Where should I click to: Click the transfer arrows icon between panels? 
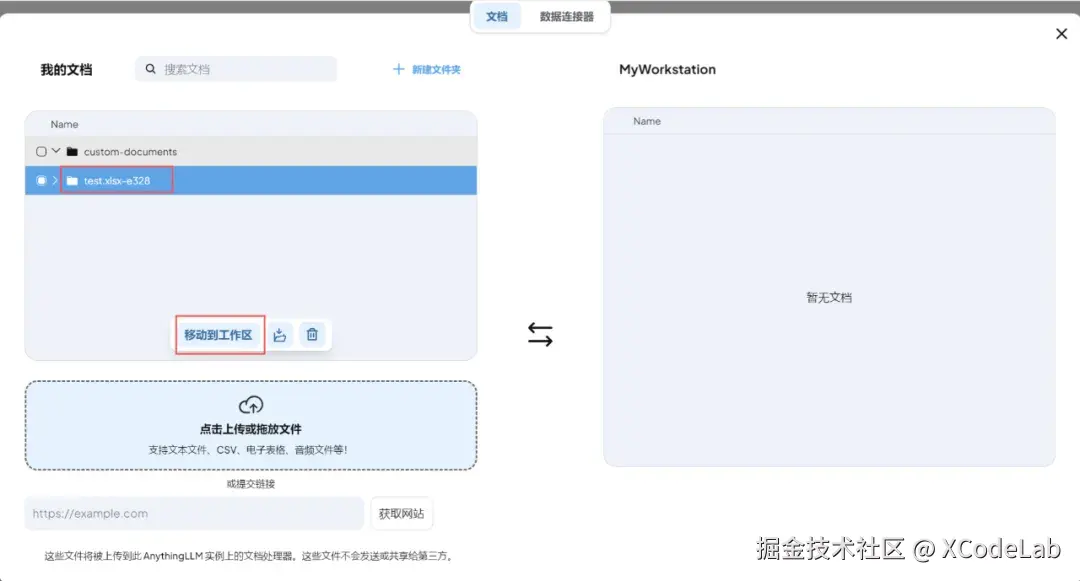pyautogui.click(x=540, y=335)
